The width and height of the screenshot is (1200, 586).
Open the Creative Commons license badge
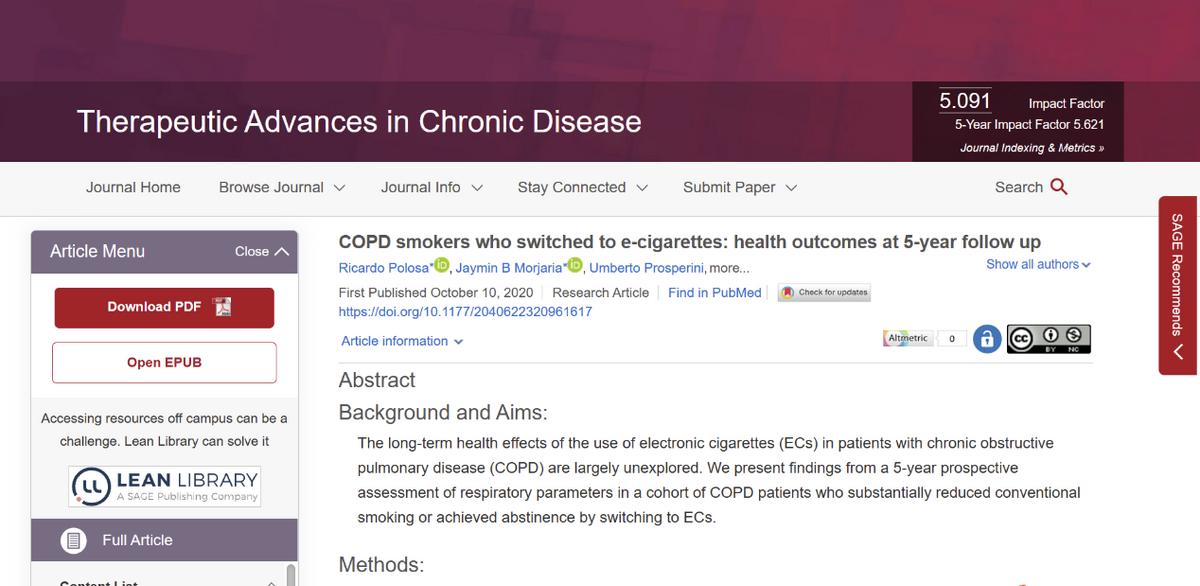[x=1048, y=338]
